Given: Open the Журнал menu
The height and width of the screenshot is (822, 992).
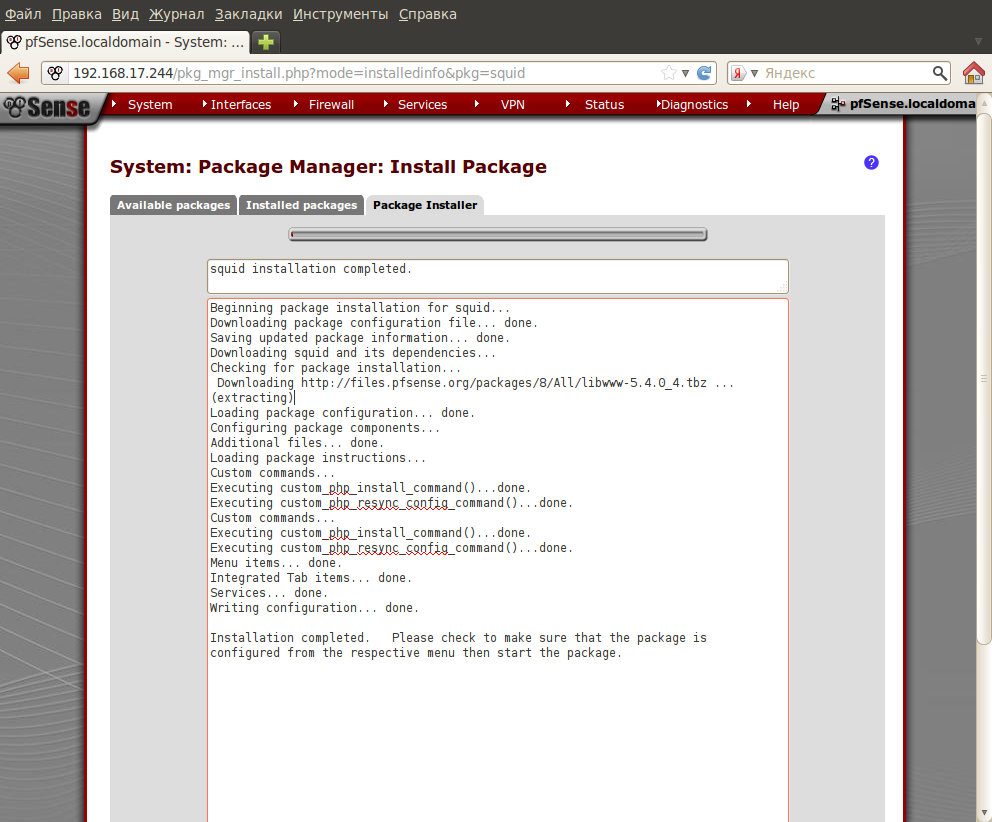Looking at the screenshot, I should tap(177, 14).
